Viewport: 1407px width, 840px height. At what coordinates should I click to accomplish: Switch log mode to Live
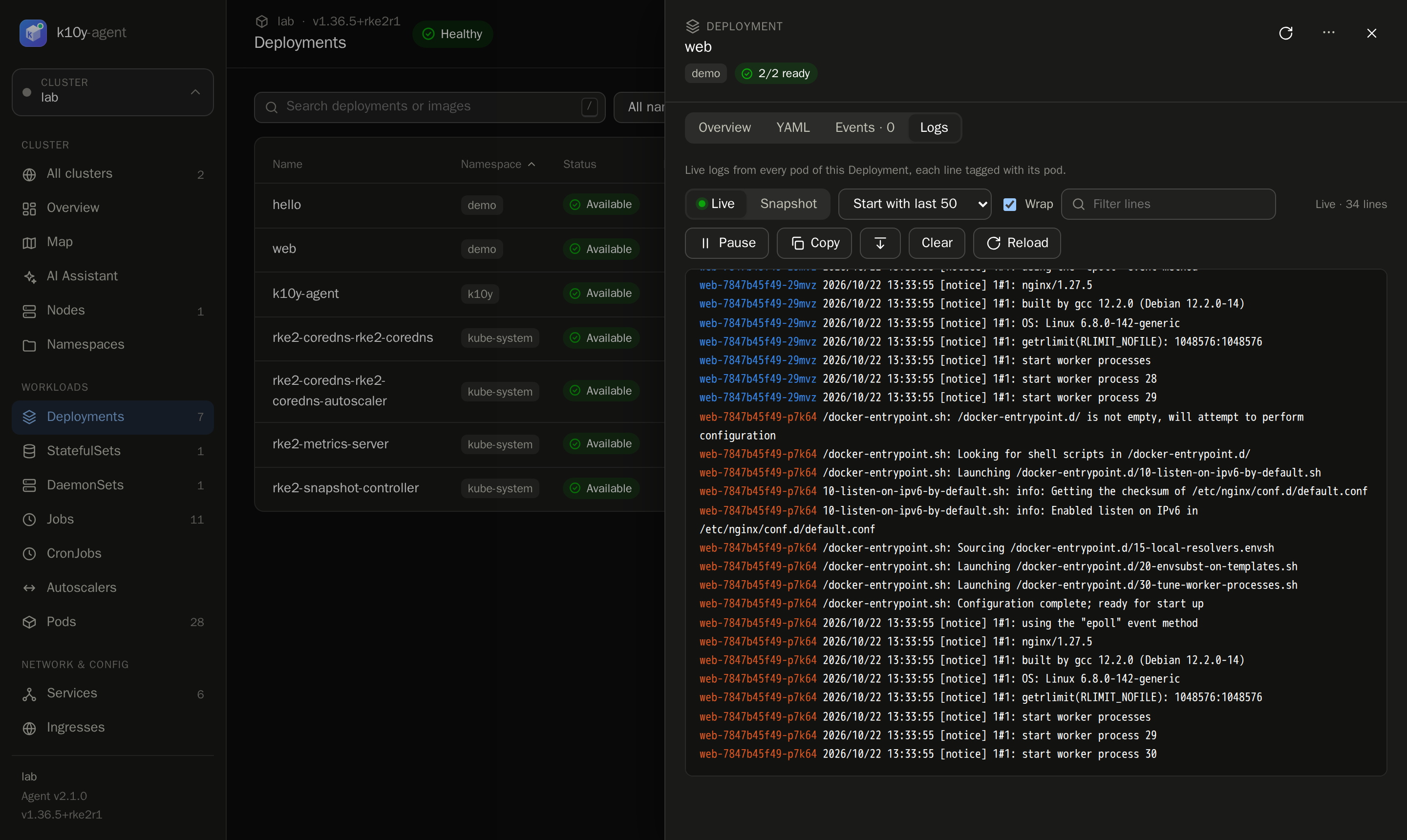[x=716, y=204]
